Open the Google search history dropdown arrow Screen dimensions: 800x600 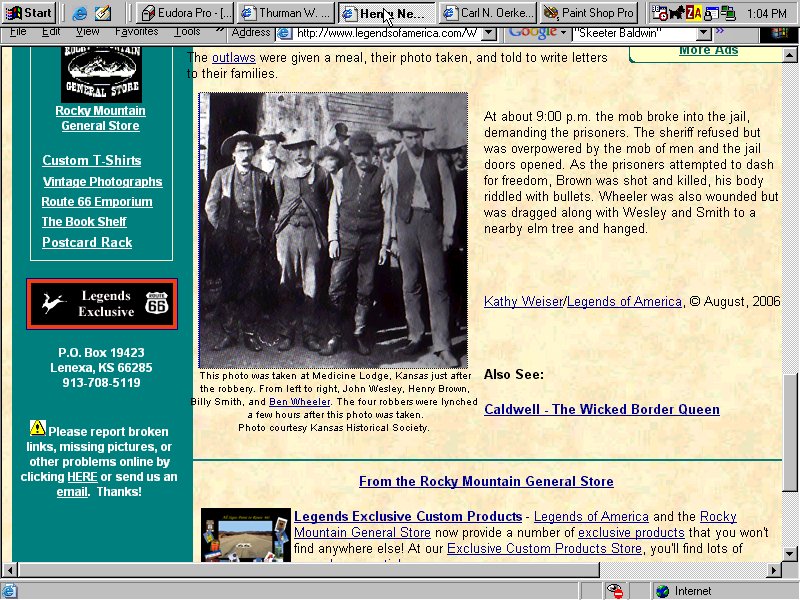pos(704,34)
